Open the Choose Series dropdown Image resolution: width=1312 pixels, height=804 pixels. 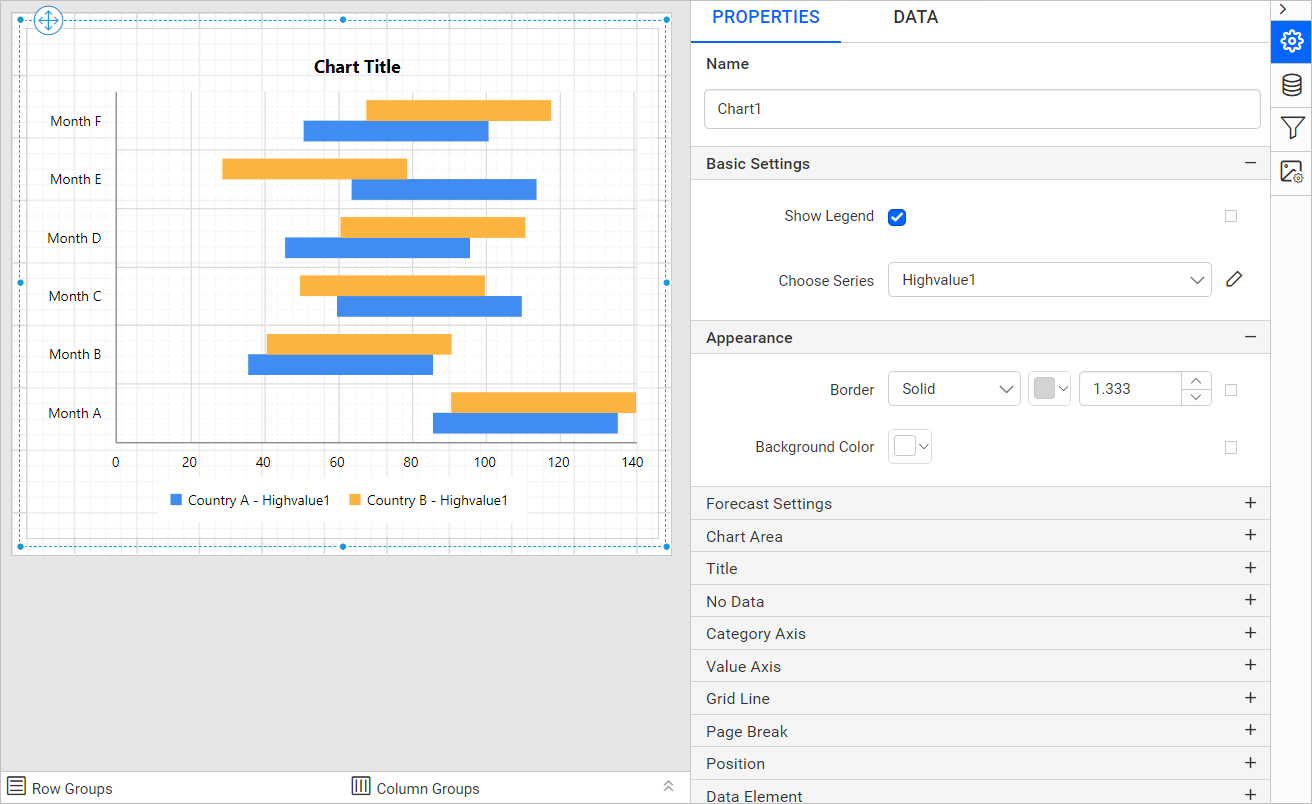coord(1049,280)
